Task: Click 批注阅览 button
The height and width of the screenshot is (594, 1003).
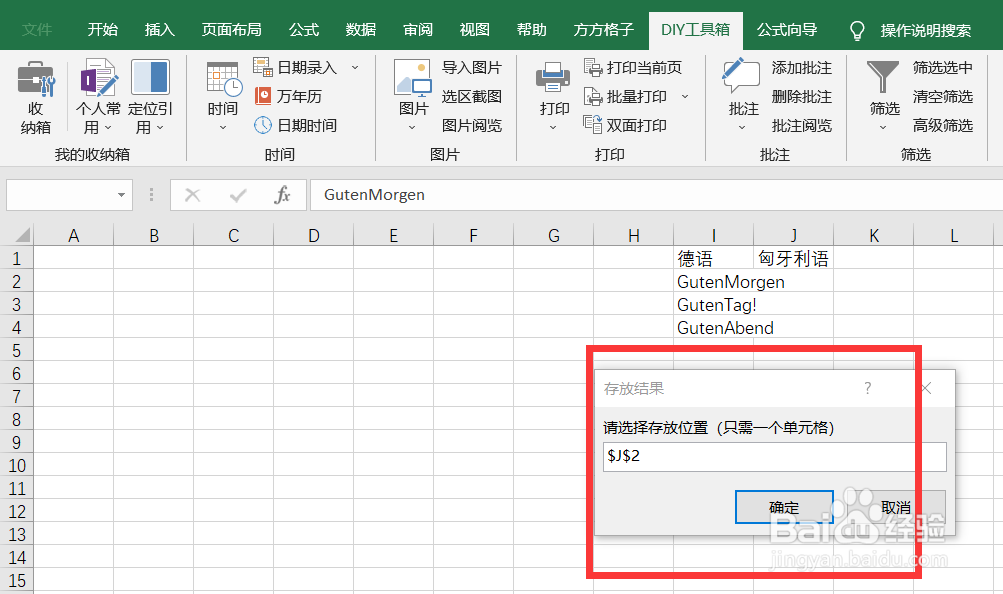Action: click(x=802, y=125)
